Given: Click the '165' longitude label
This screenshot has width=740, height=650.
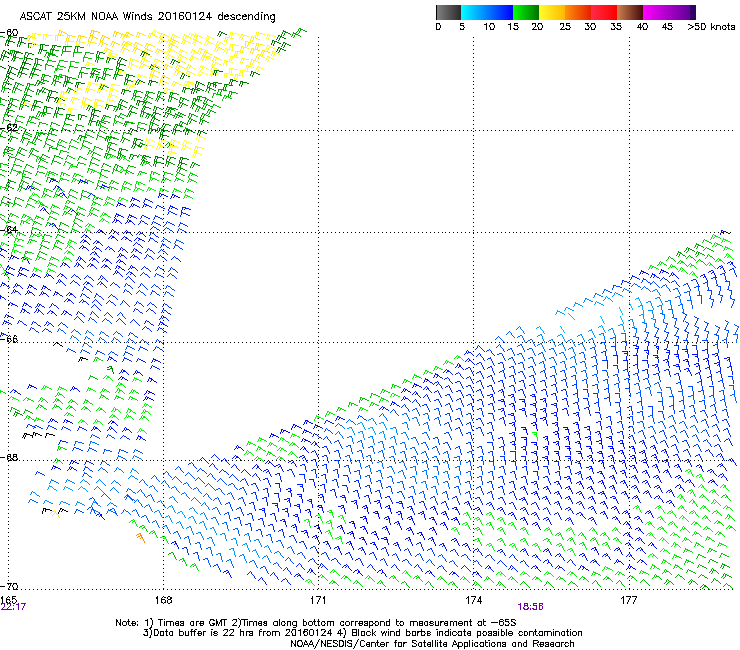Looking at the screenshot, I should [8, 600].
